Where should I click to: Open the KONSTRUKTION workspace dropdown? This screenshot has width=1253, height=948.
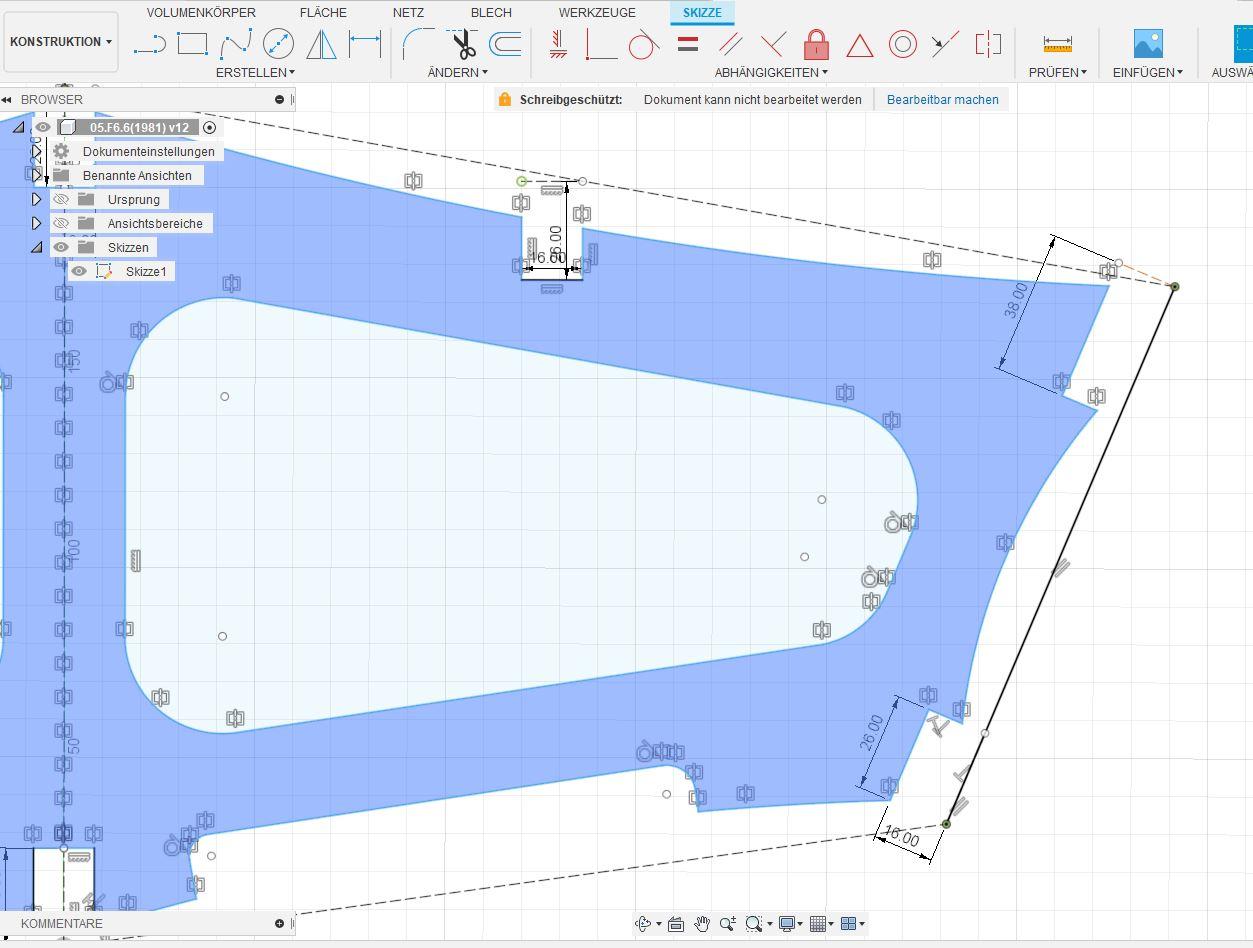point(61,42)
